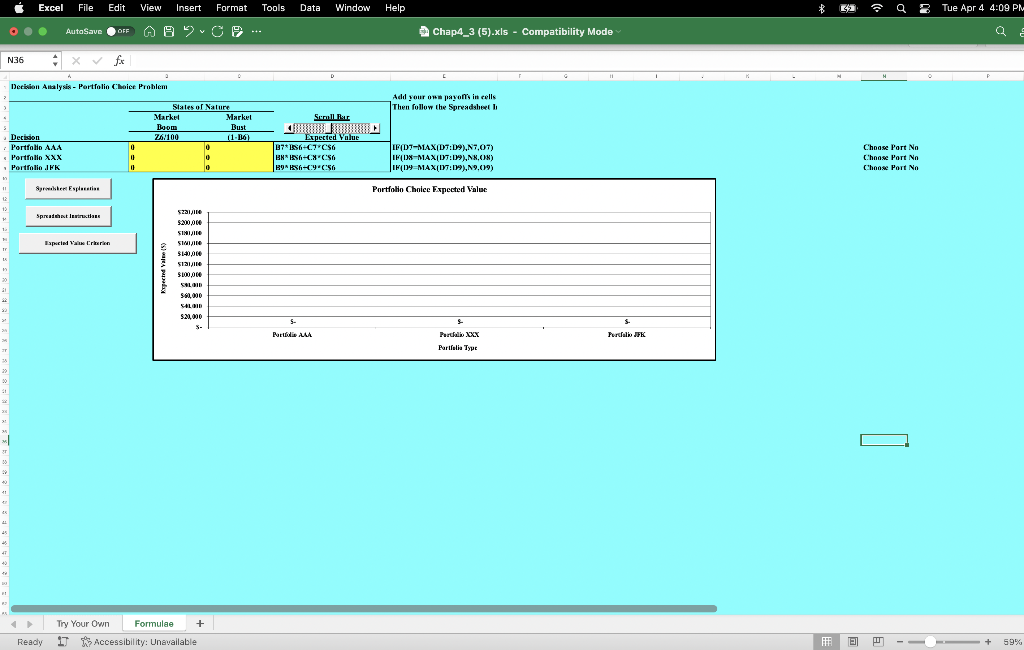
Task: Click the battery status icon
Action: click(848, 8)
